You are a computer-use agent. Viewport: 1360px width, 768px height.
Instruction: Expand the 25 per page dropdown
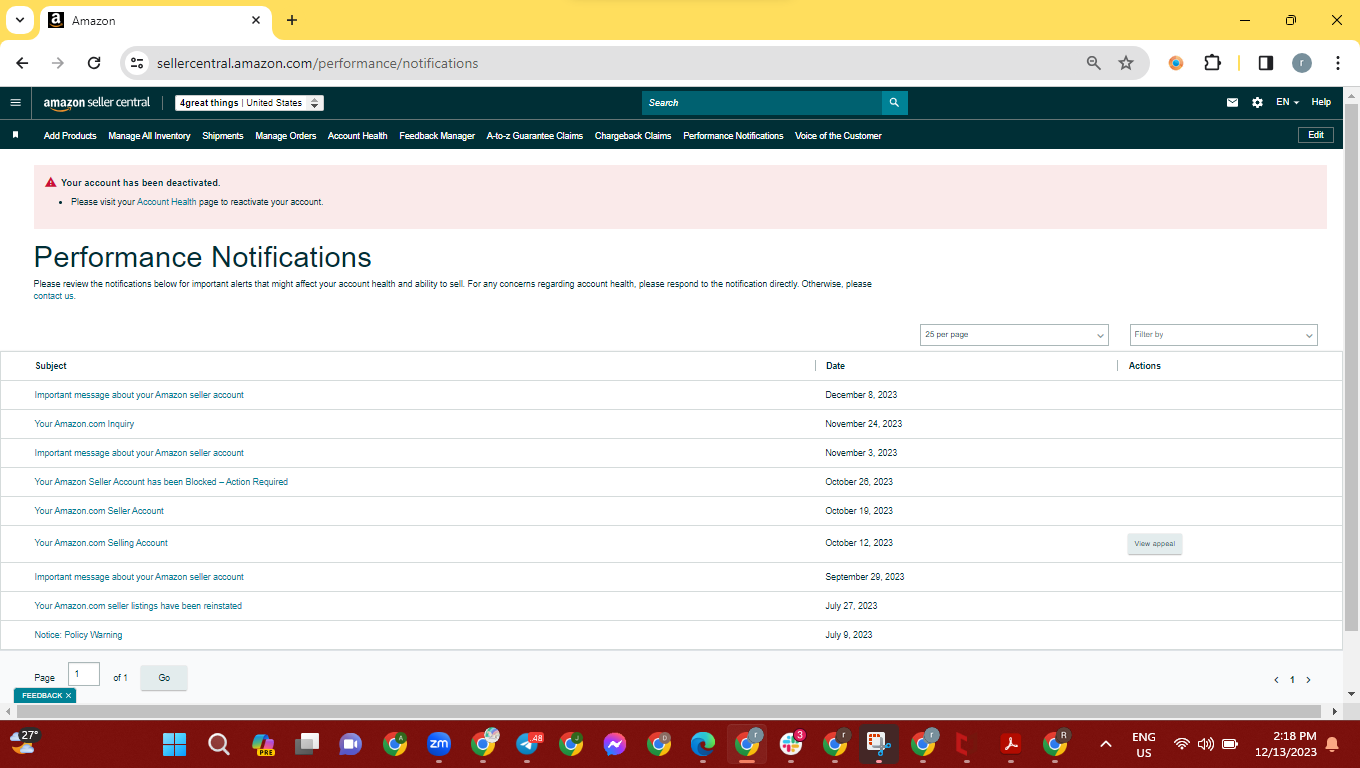[x=1014, y=335]
